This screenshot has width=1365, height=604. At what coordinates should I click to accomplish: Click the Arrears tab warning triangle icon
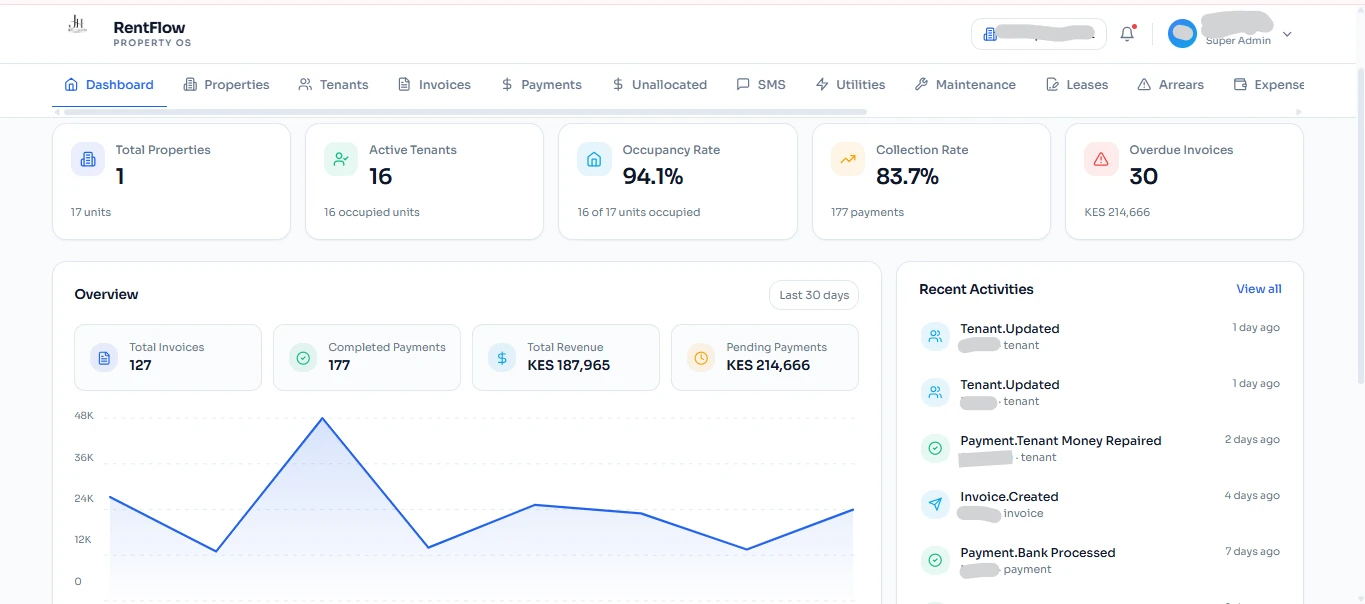pos(1144,85)
